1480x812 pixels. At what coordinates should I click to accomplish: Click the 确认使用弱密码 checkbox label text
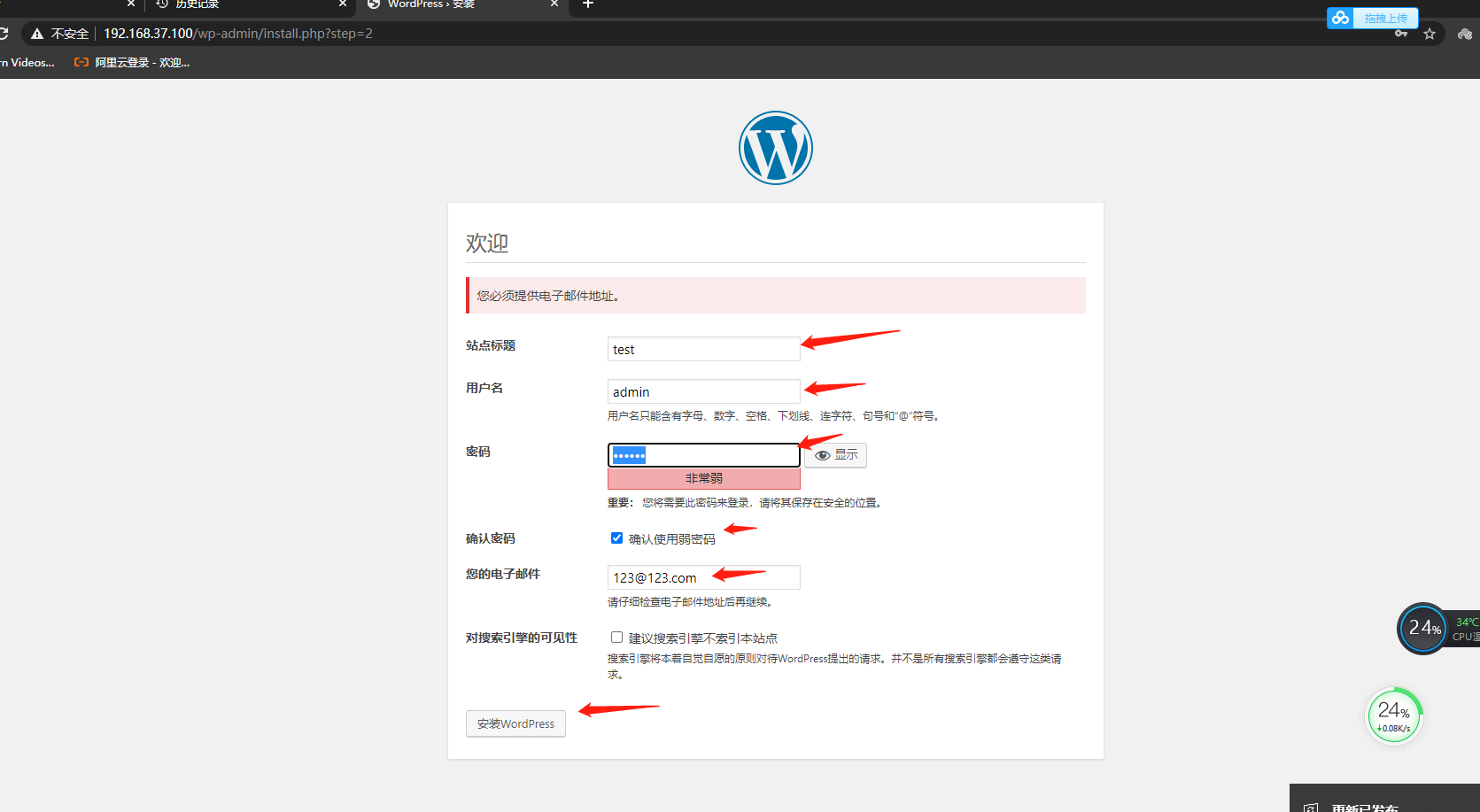click(672, 539)
